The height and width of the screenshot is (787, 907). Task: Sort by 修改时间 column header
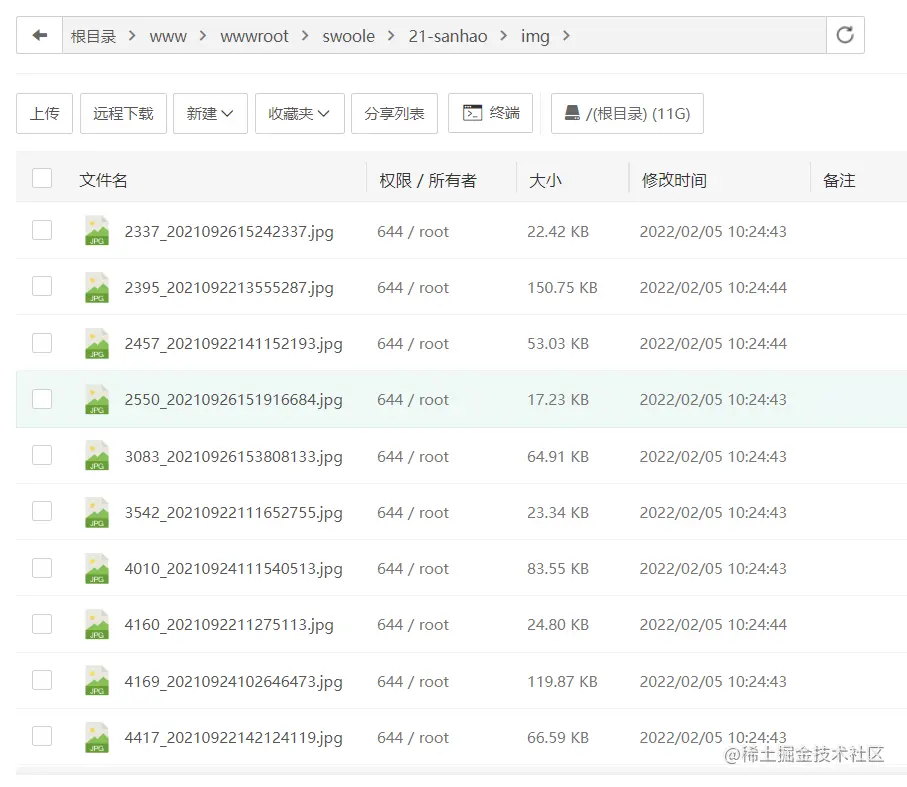tap(674, 180)
